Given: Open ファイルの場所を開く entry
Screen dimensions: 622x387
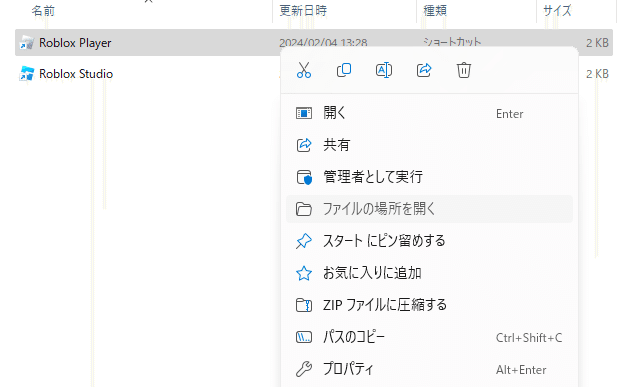Looking at the screenshot, I should [x=429, y=209].
